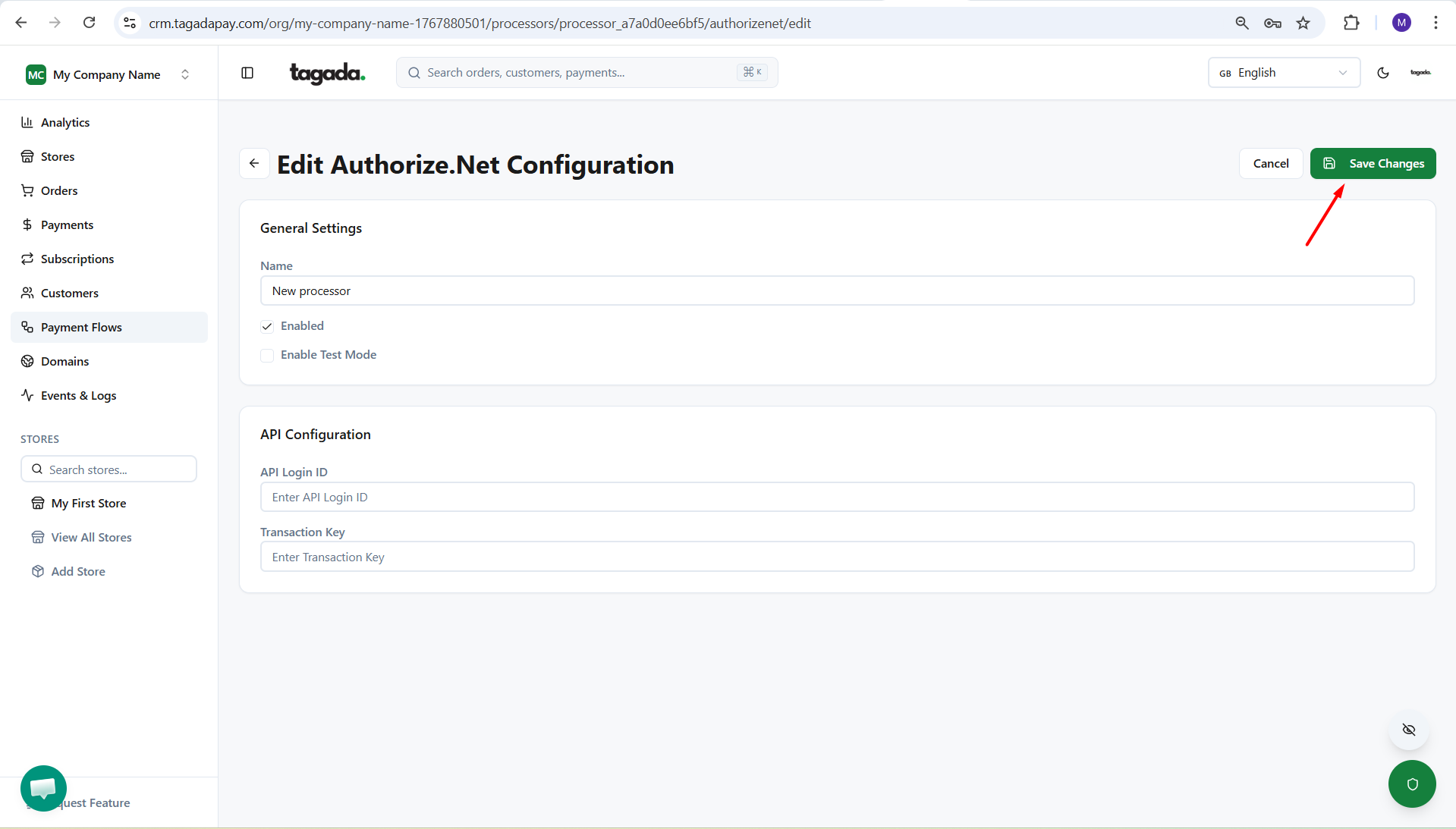Open Events & Logs section
This screenshot has height=829, width=1456.
78,395
